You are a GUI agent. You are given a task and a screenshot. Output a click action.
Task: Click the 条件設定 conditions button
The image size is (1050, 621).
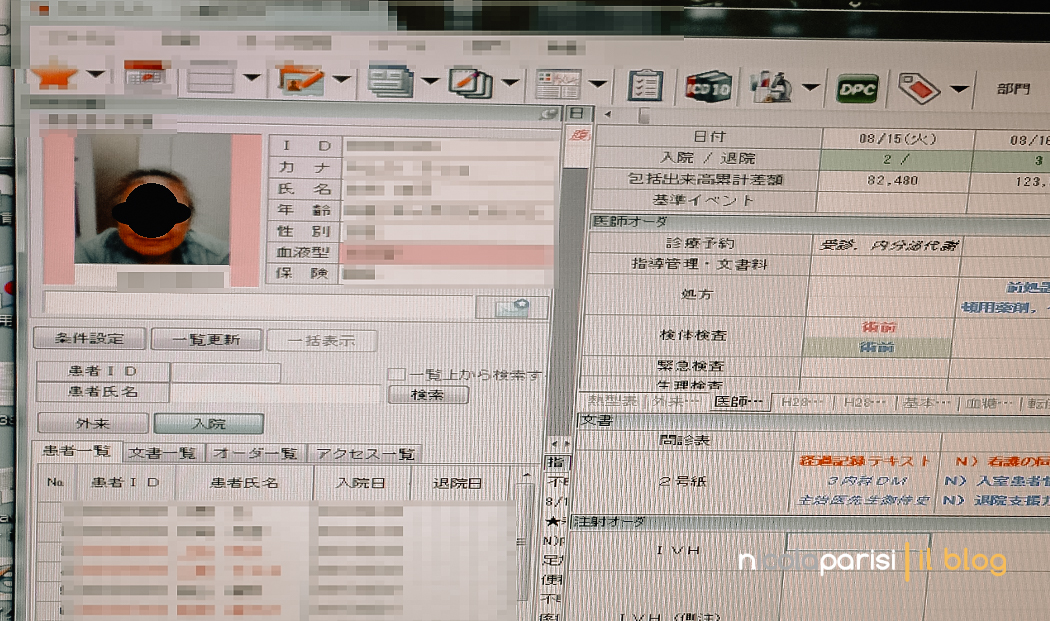click(x=89, y=339)
